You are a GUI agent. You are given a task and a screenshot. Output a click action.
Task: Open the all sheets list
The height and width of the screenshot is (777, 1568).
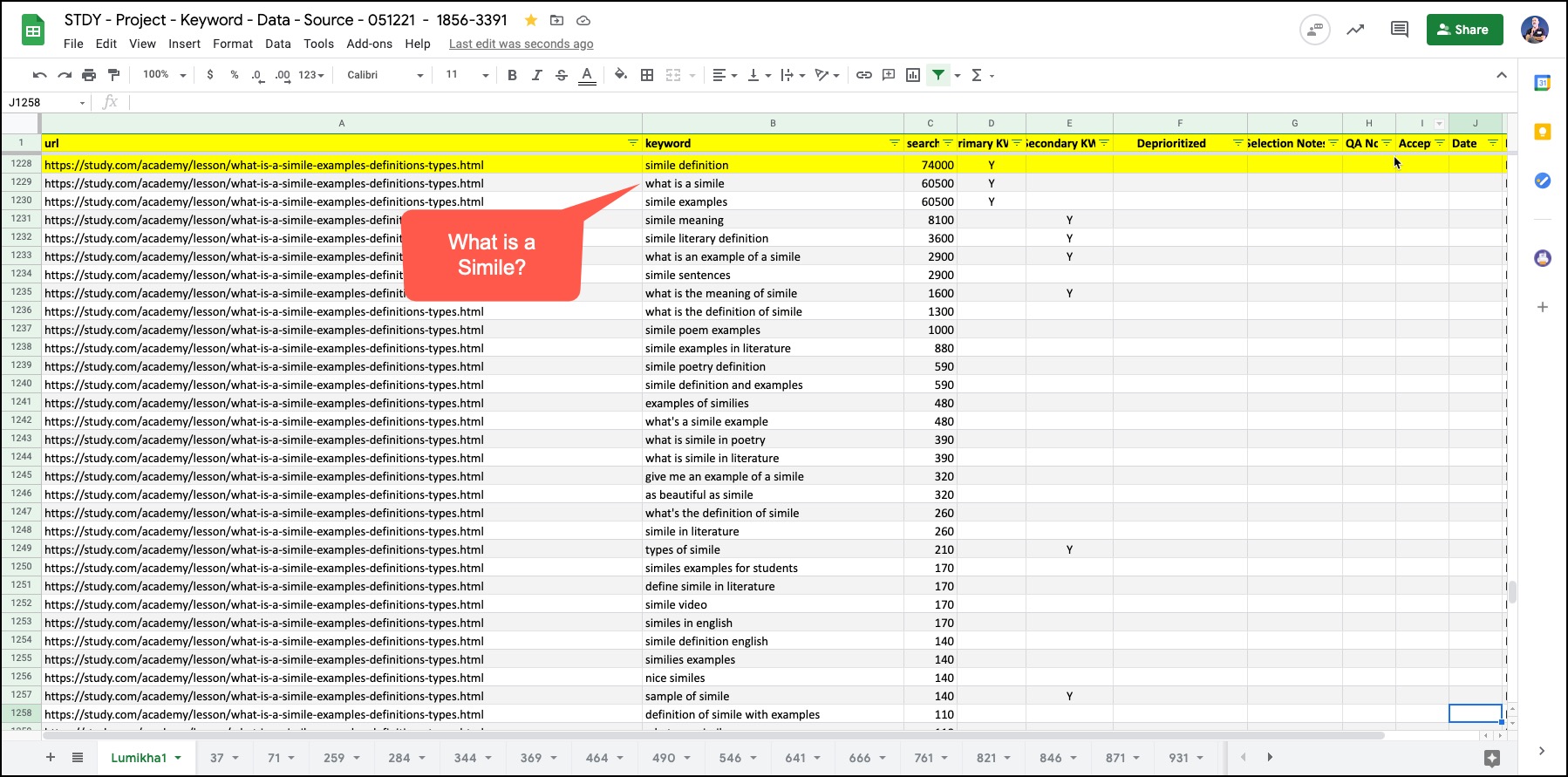[78, 757]
